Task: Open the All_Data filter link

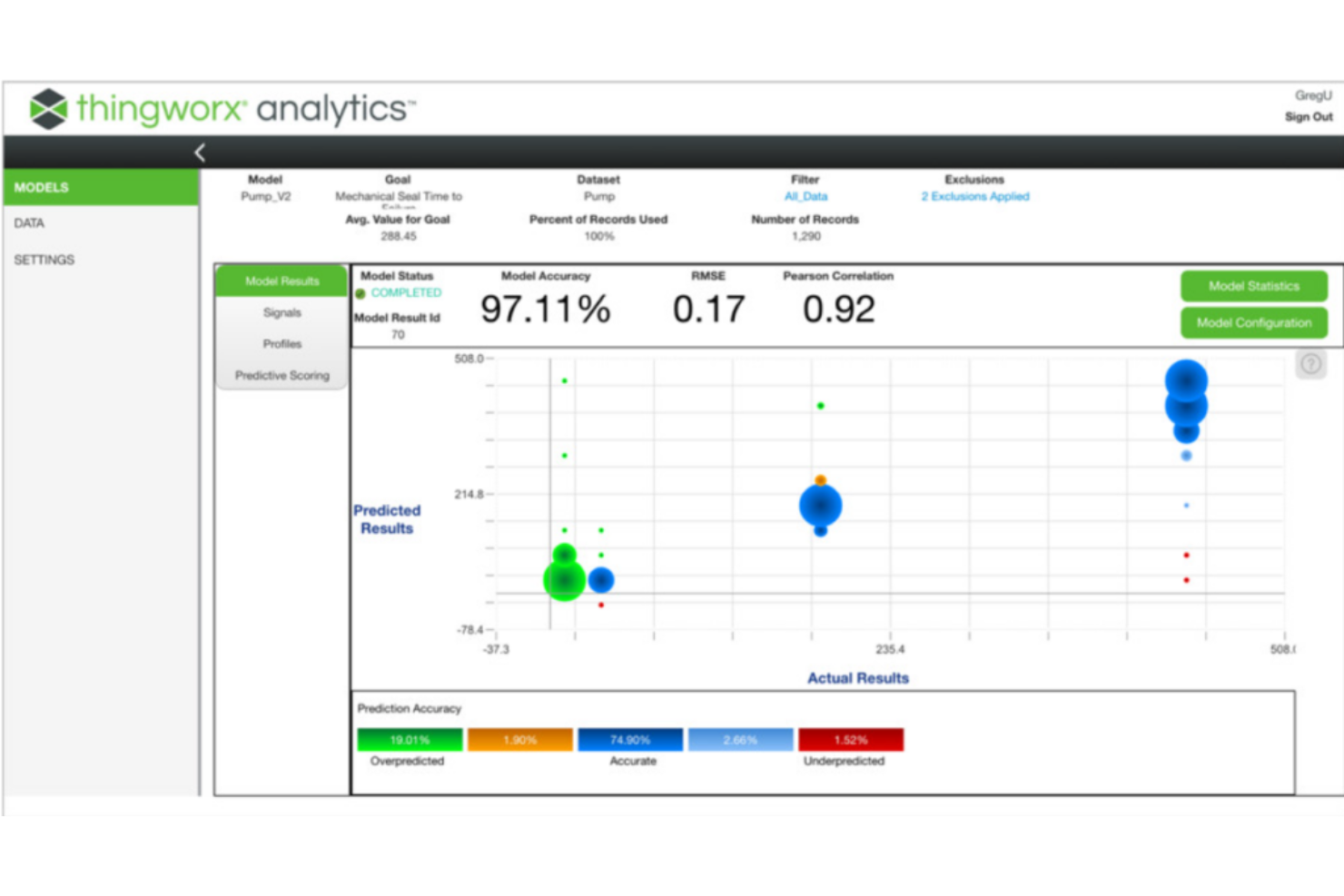Action: point(805,196)
